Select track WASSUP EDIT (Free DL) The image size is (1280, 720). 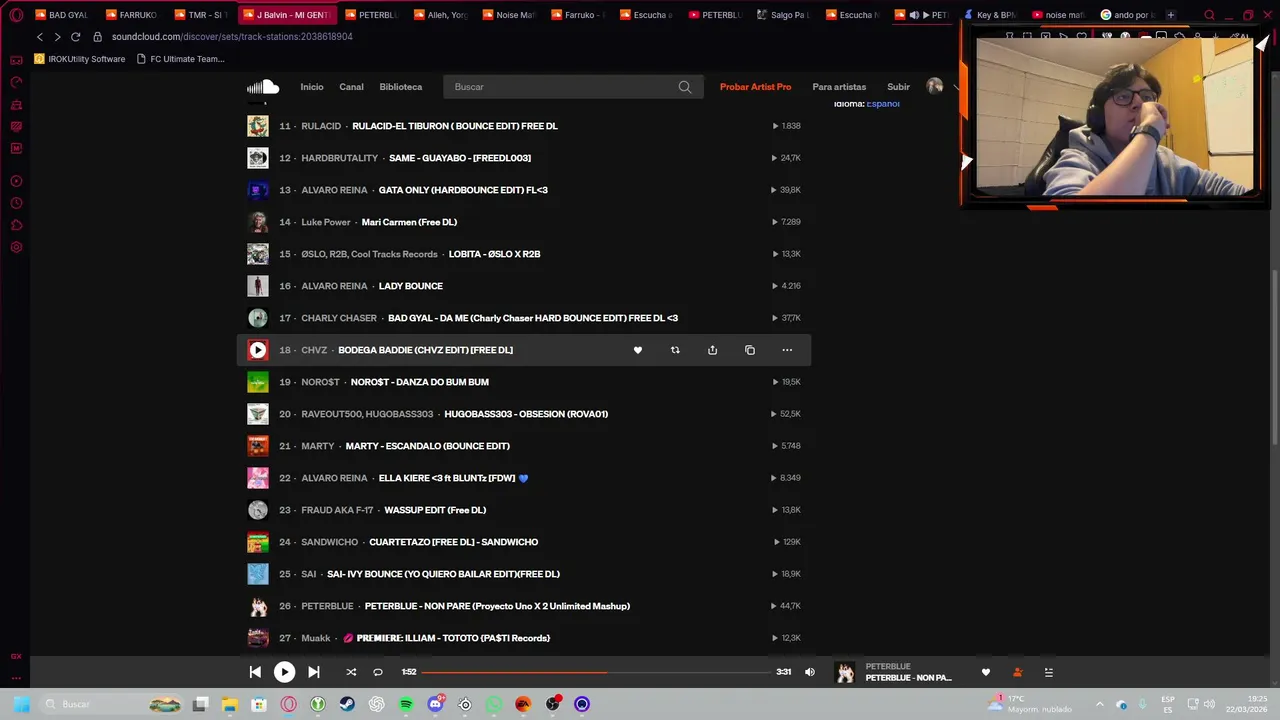pyautogui.click(x=435, y=510)
